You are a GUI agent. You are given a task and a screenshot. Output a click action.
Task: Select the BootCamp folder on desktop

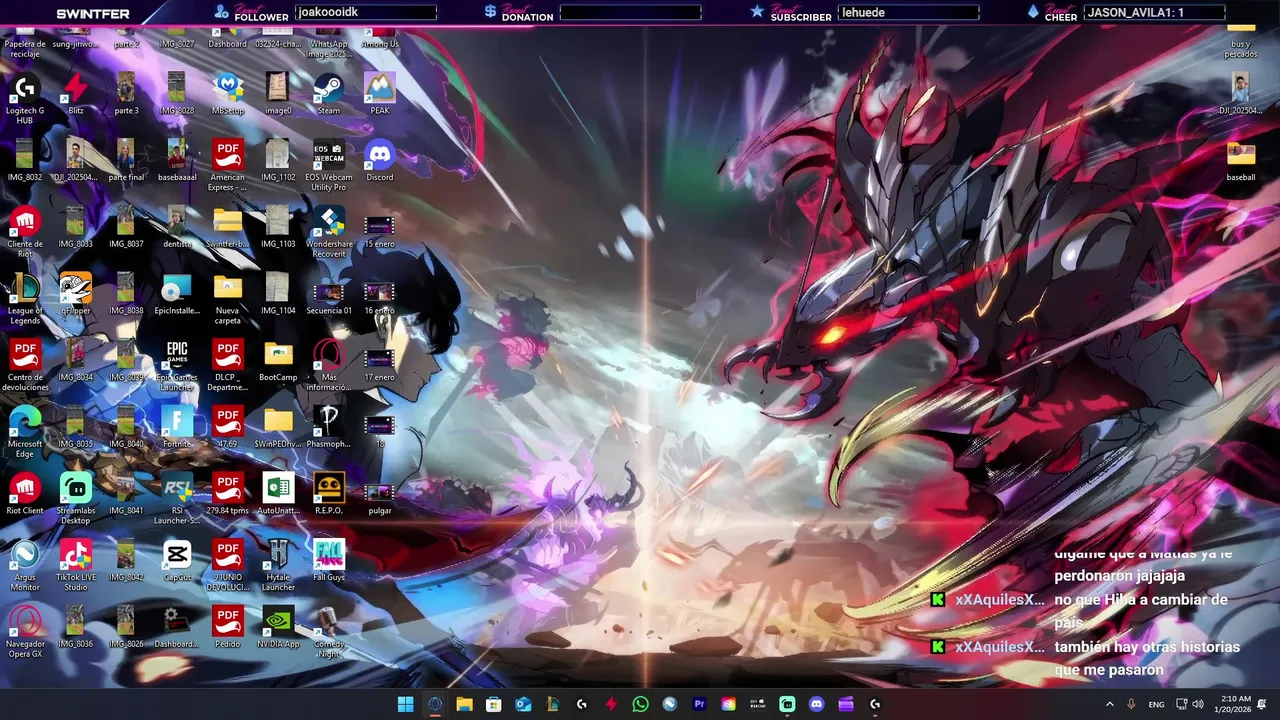point(278,362)
